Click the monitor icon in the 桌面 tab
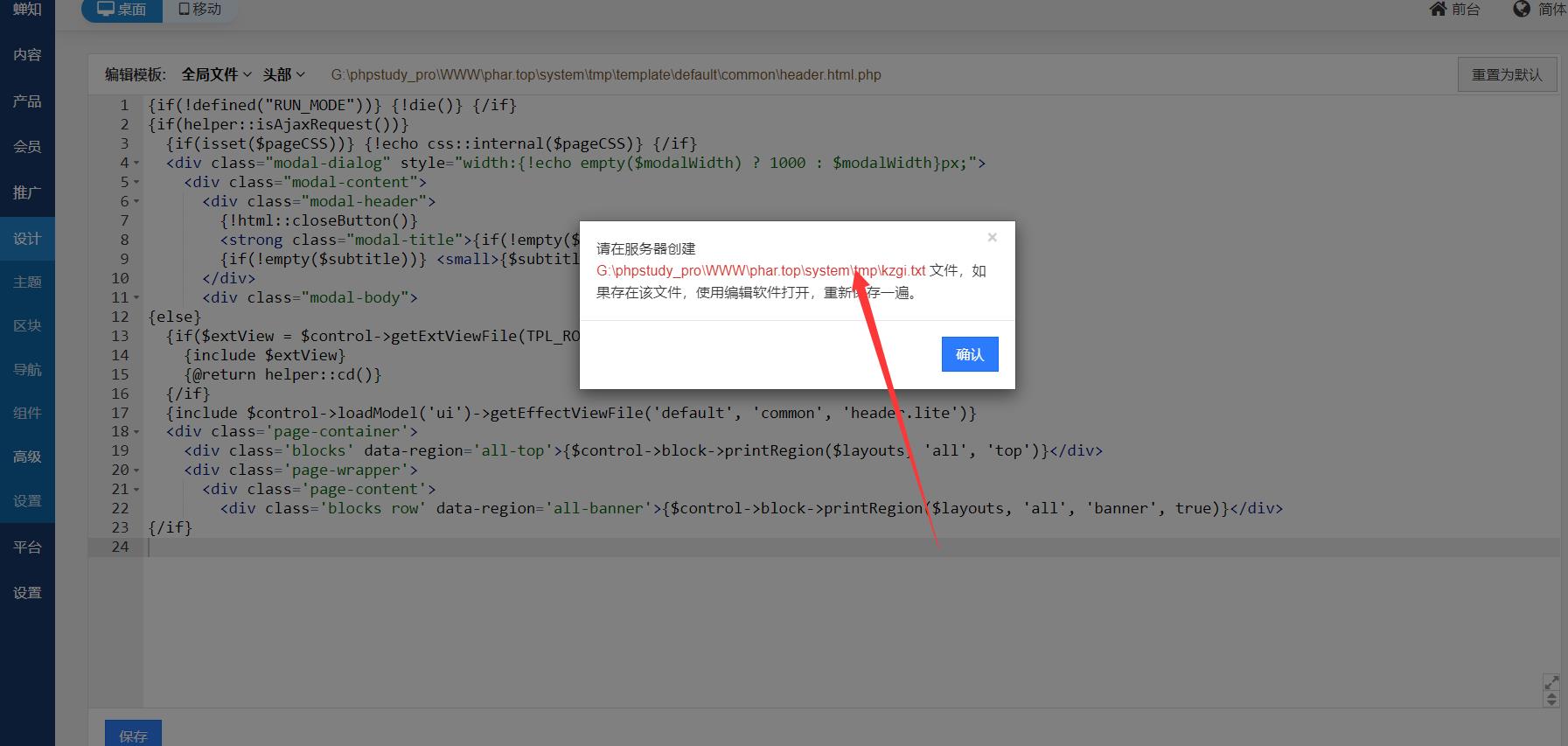The width and height of the screenshot is (1568, 746). pyautogui.click(x=106, y=9)
